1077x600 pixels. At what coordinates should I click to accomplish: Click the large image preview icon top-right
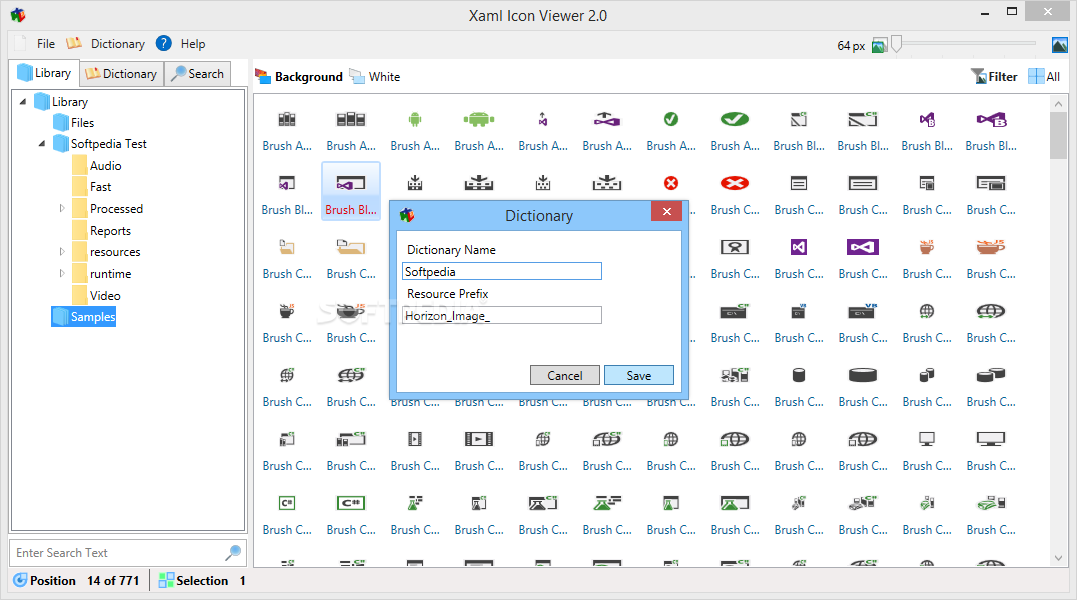[1059, 44]
